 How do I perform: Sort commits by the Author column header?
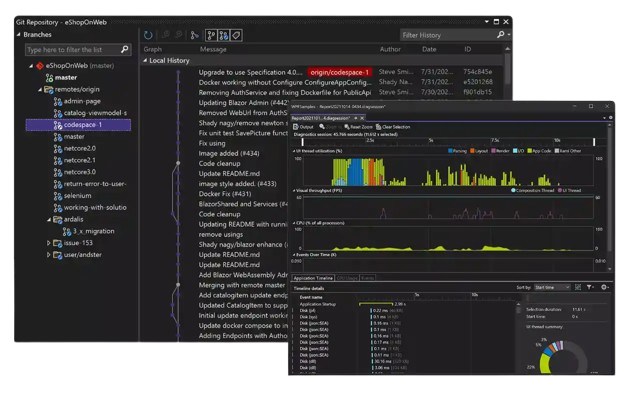[x=390, y=49]
